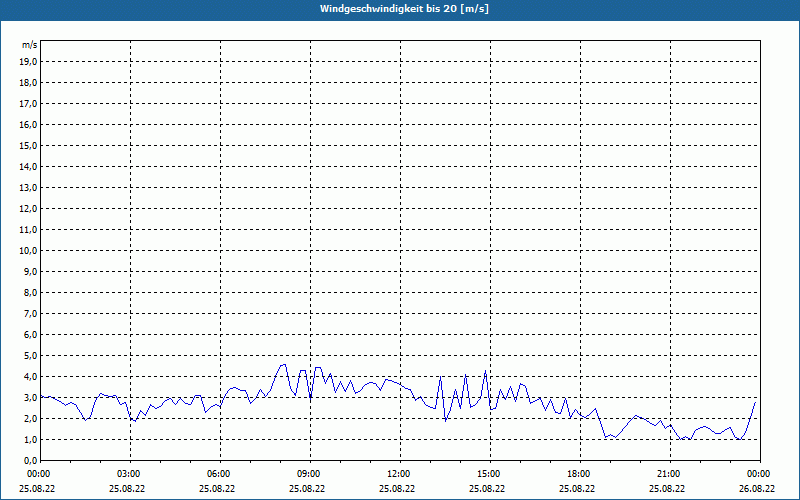The image size is (800, 500).
Task: Click the 15:00 time label
Action: [490, 474]
